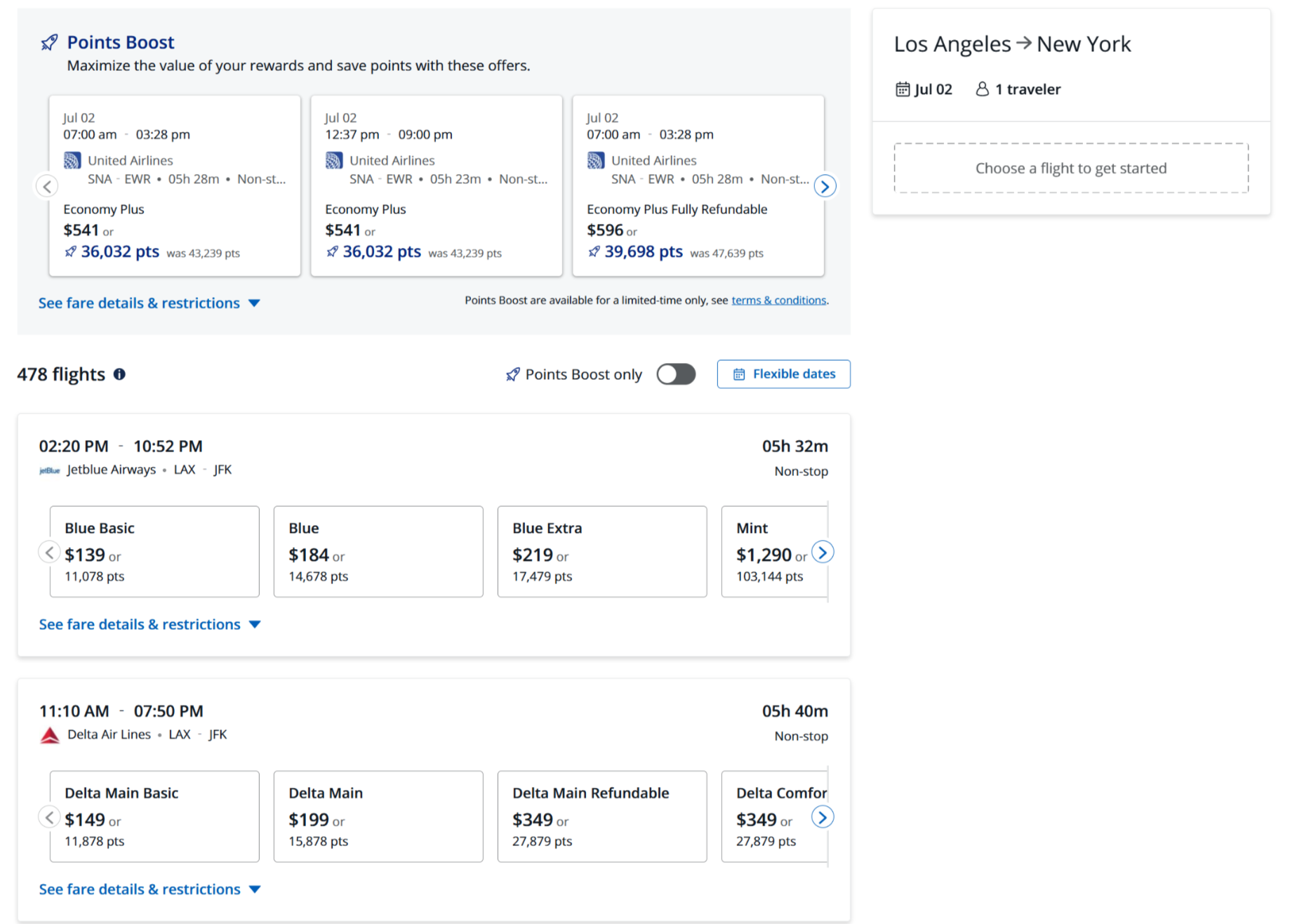Open Points Boost terms & conditions link

coord(778,301)
